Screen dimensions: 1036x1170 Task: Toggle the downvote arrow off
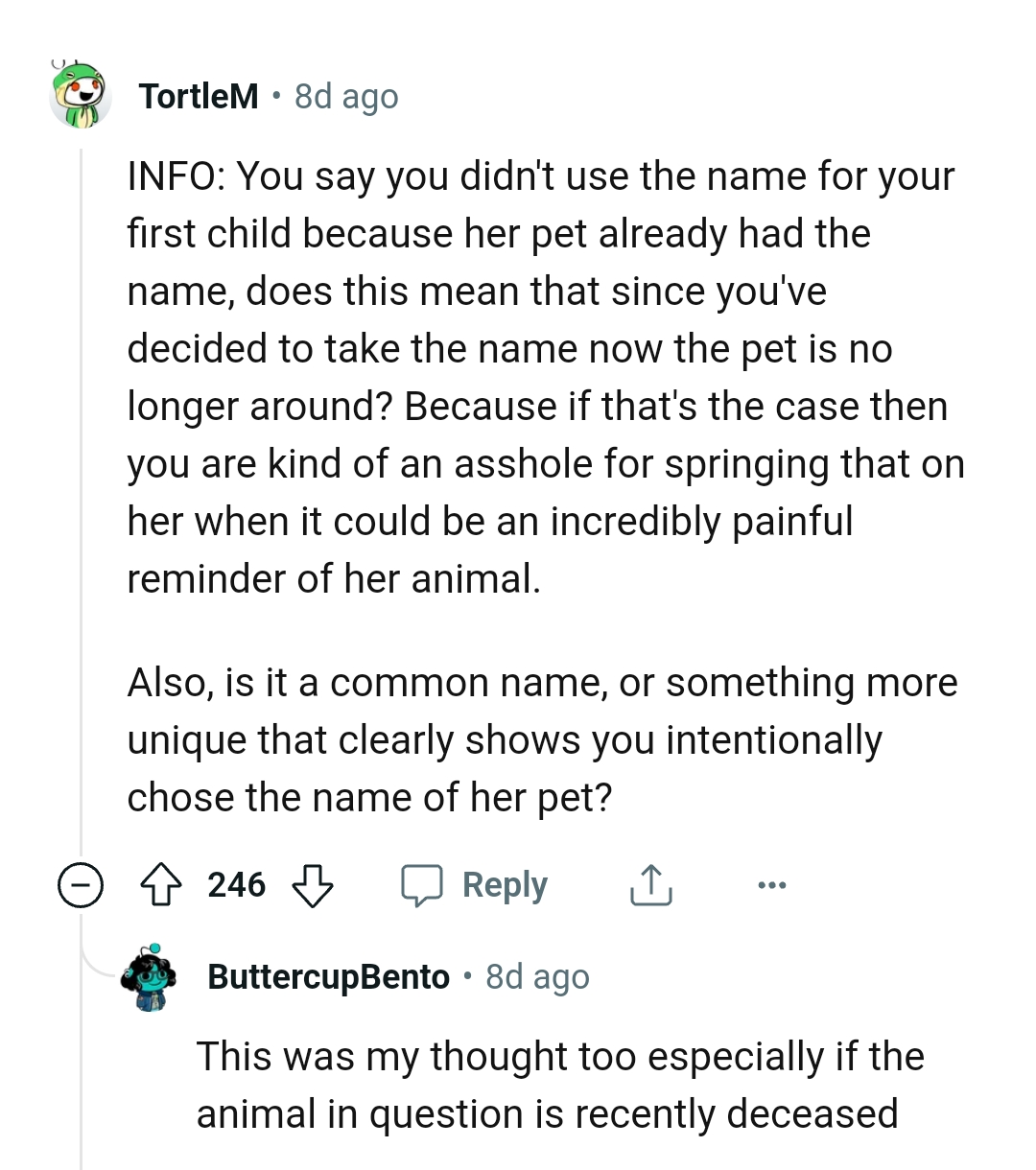314,884
